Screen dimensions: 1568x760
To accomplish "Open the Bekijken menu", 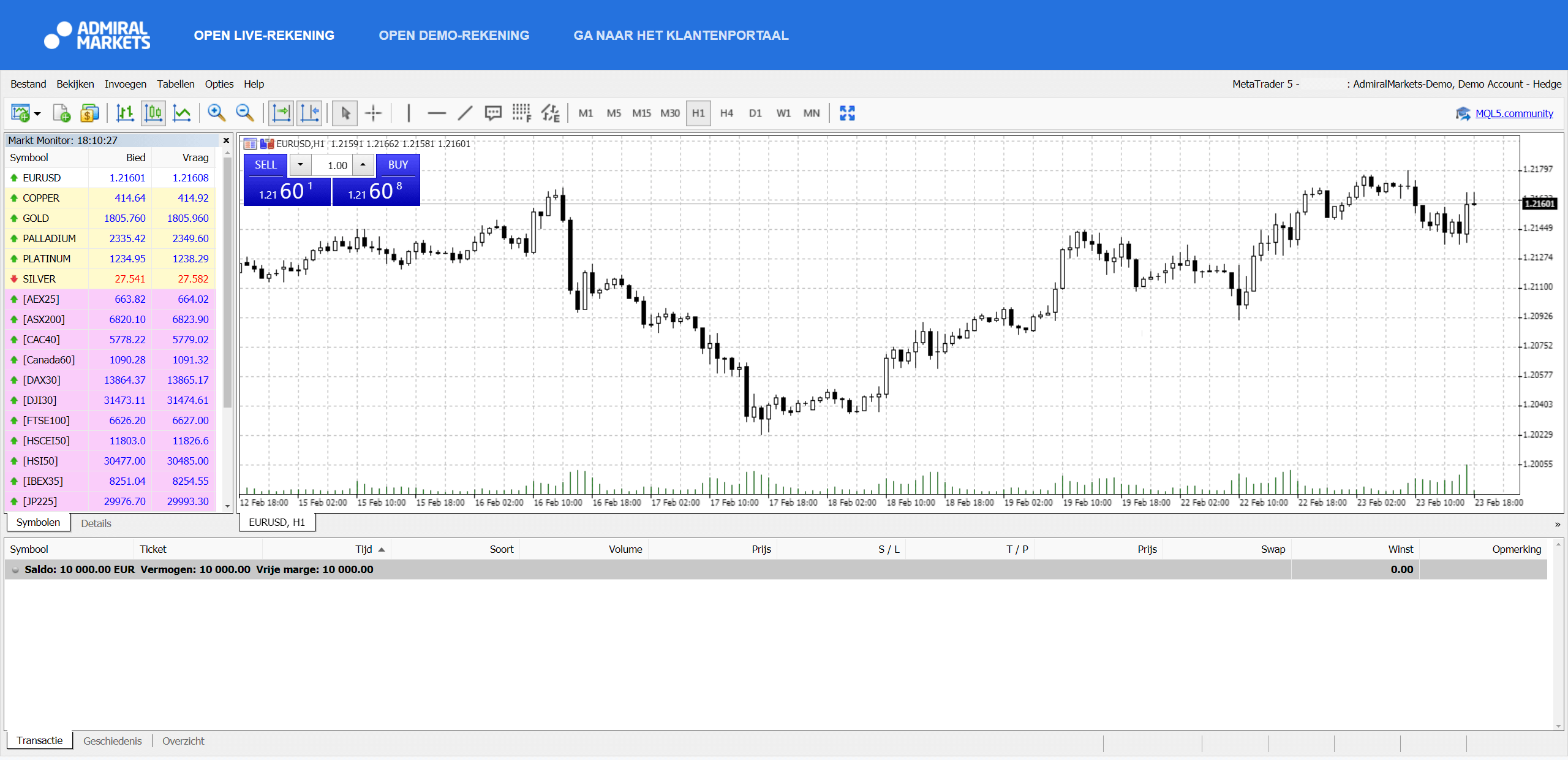I will click(75, 84).
